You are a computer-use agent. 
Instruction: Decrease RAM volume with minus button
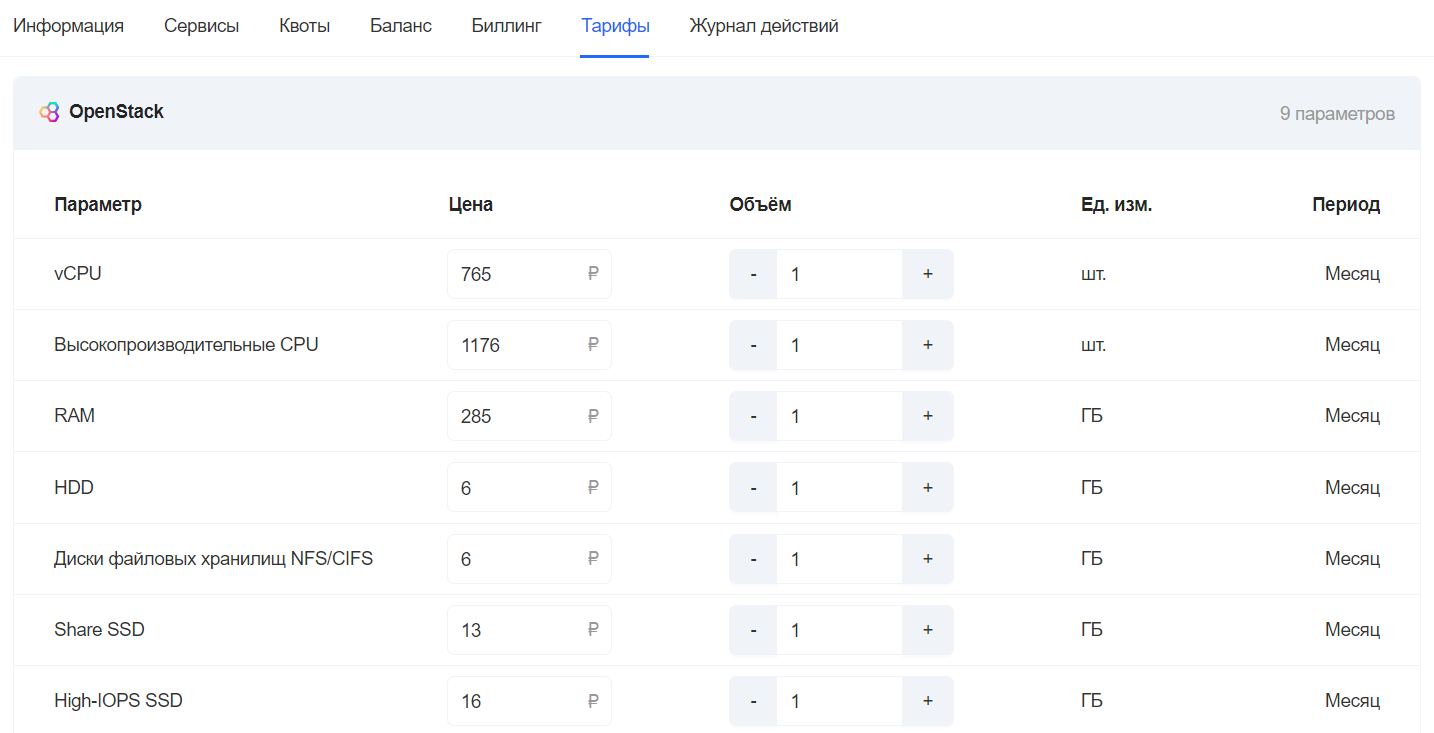tap(754, 416)
